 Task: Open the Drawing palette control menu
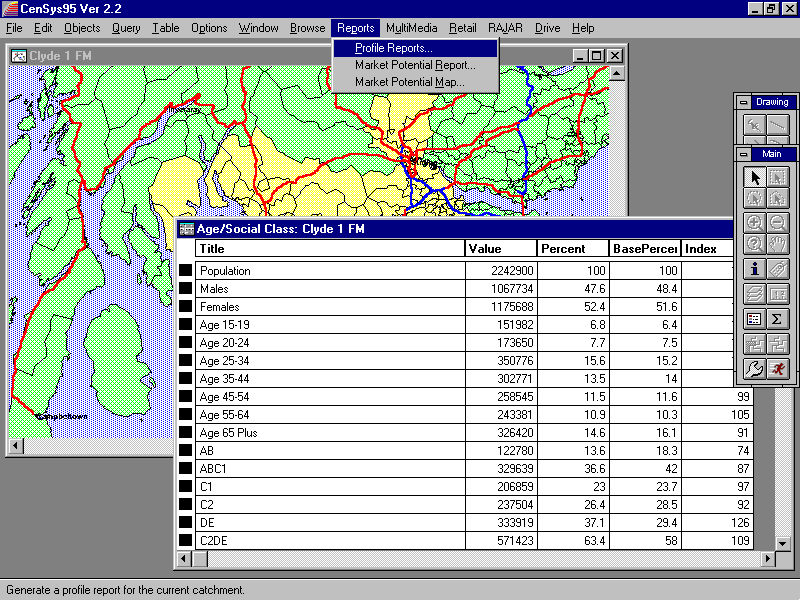743,102
